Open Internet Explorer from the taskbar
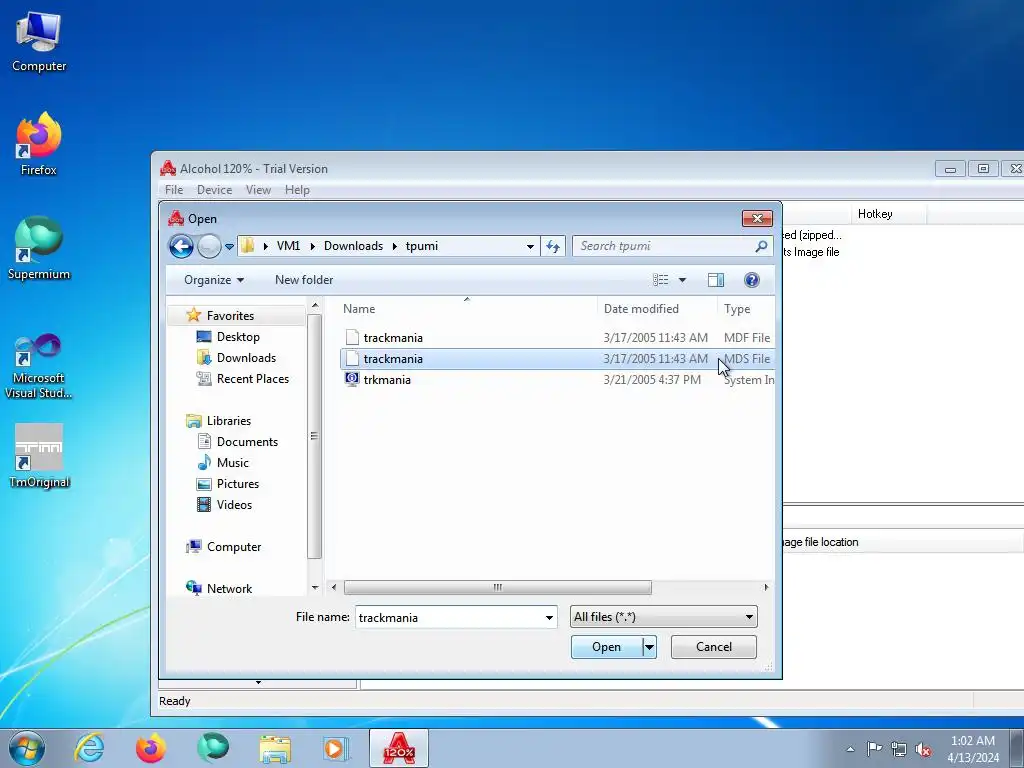 click(x=89, y=748)
